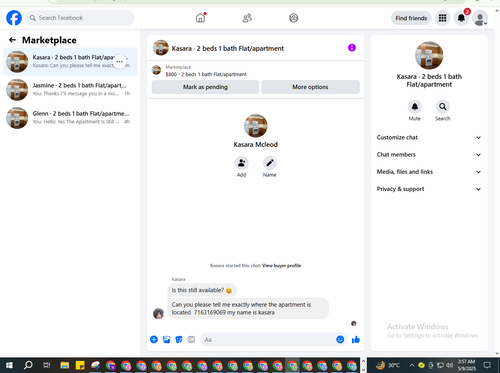
Task: Open Windows Start menu
Action: [x=9, y=365]
